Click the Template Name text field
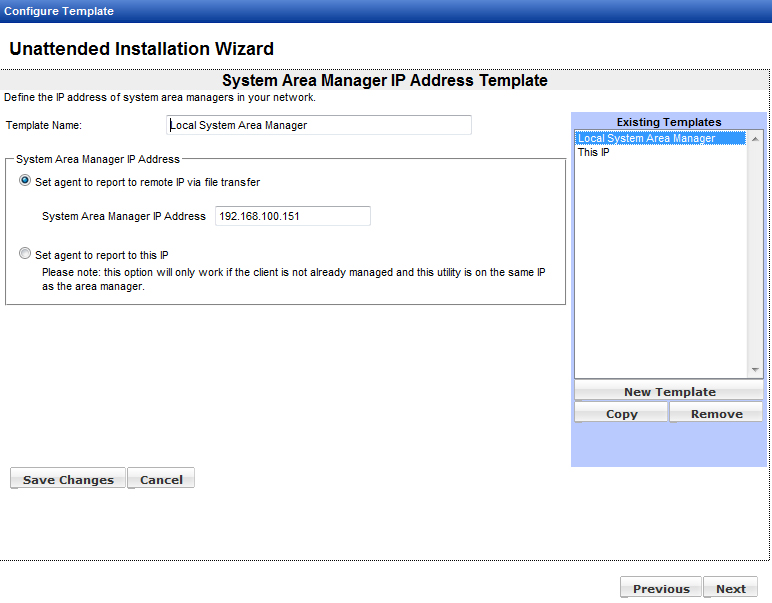This screenshot has width=772, height=603. (319, 125)
